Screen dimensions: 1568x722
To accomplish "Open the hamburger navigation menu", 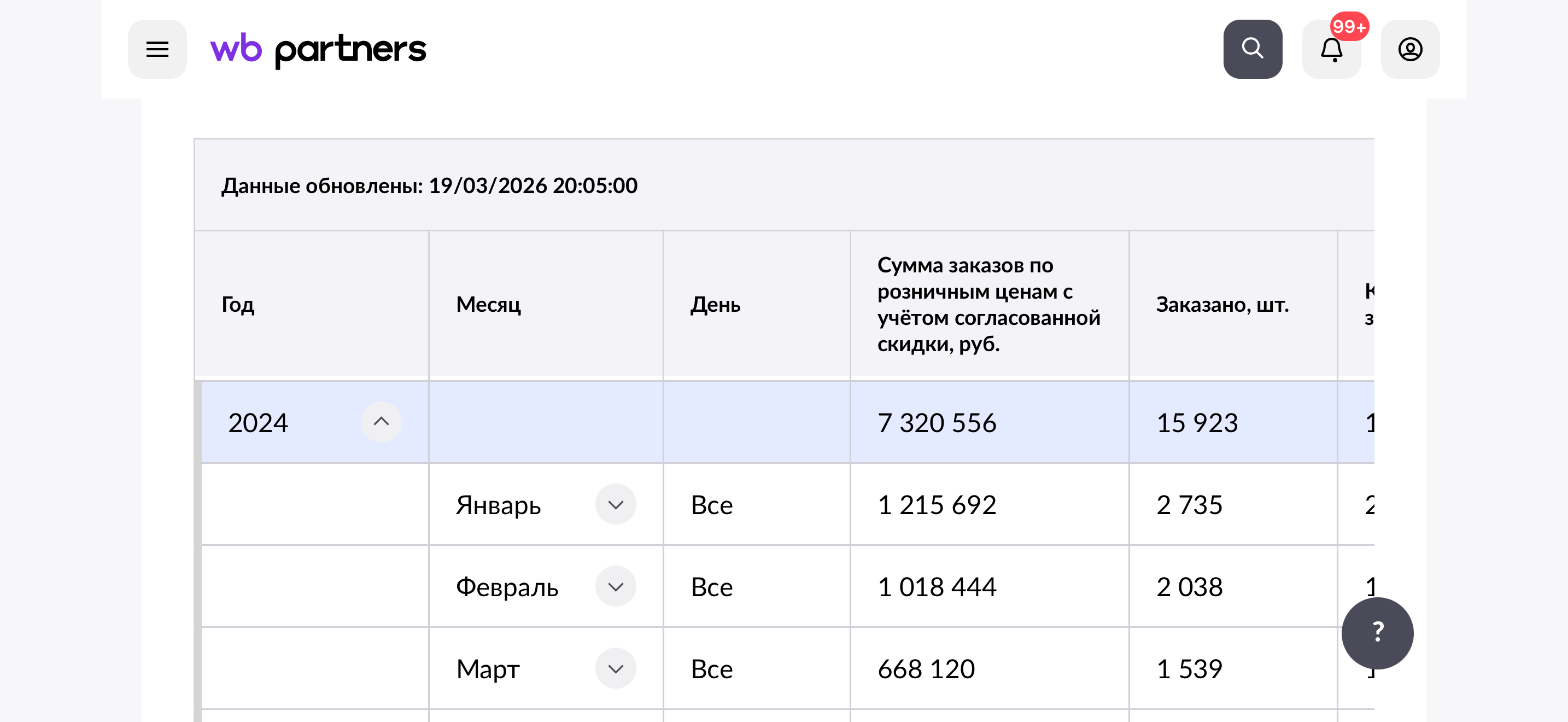I will (x=157, y=49).
